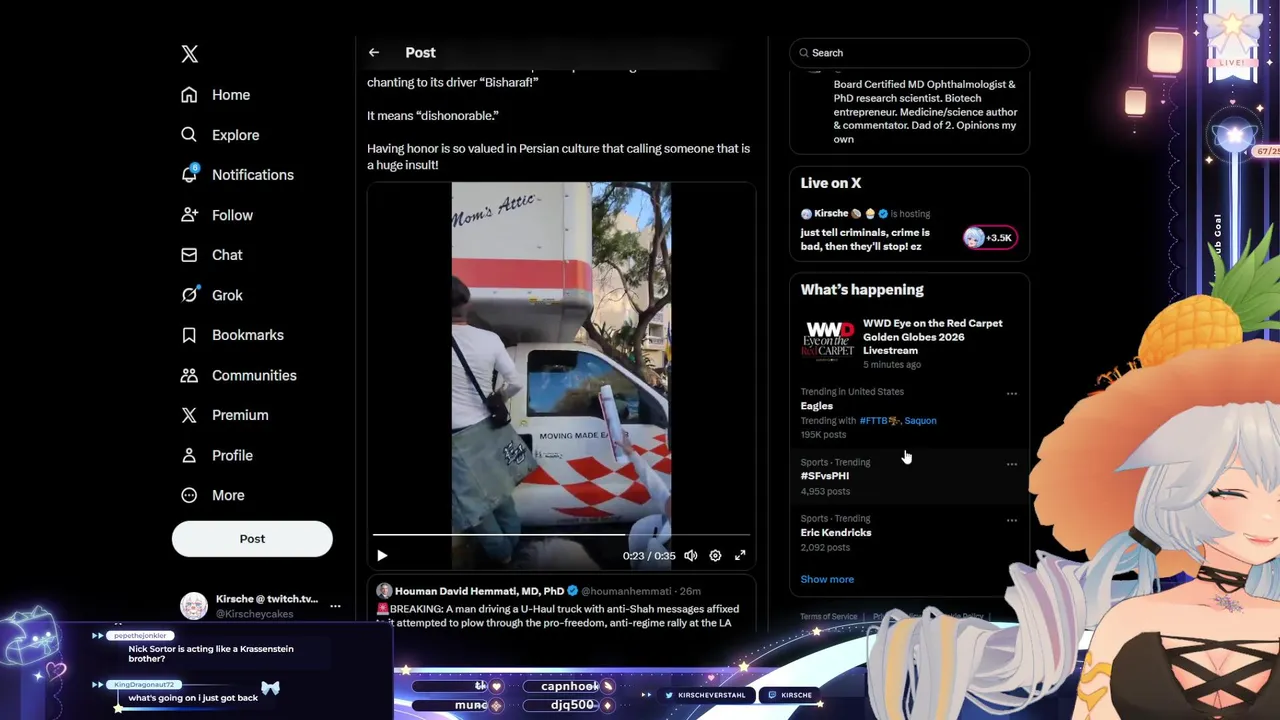The image size is (1280, 720).
Task: Open the More menu label
Action: click(228, 495)
